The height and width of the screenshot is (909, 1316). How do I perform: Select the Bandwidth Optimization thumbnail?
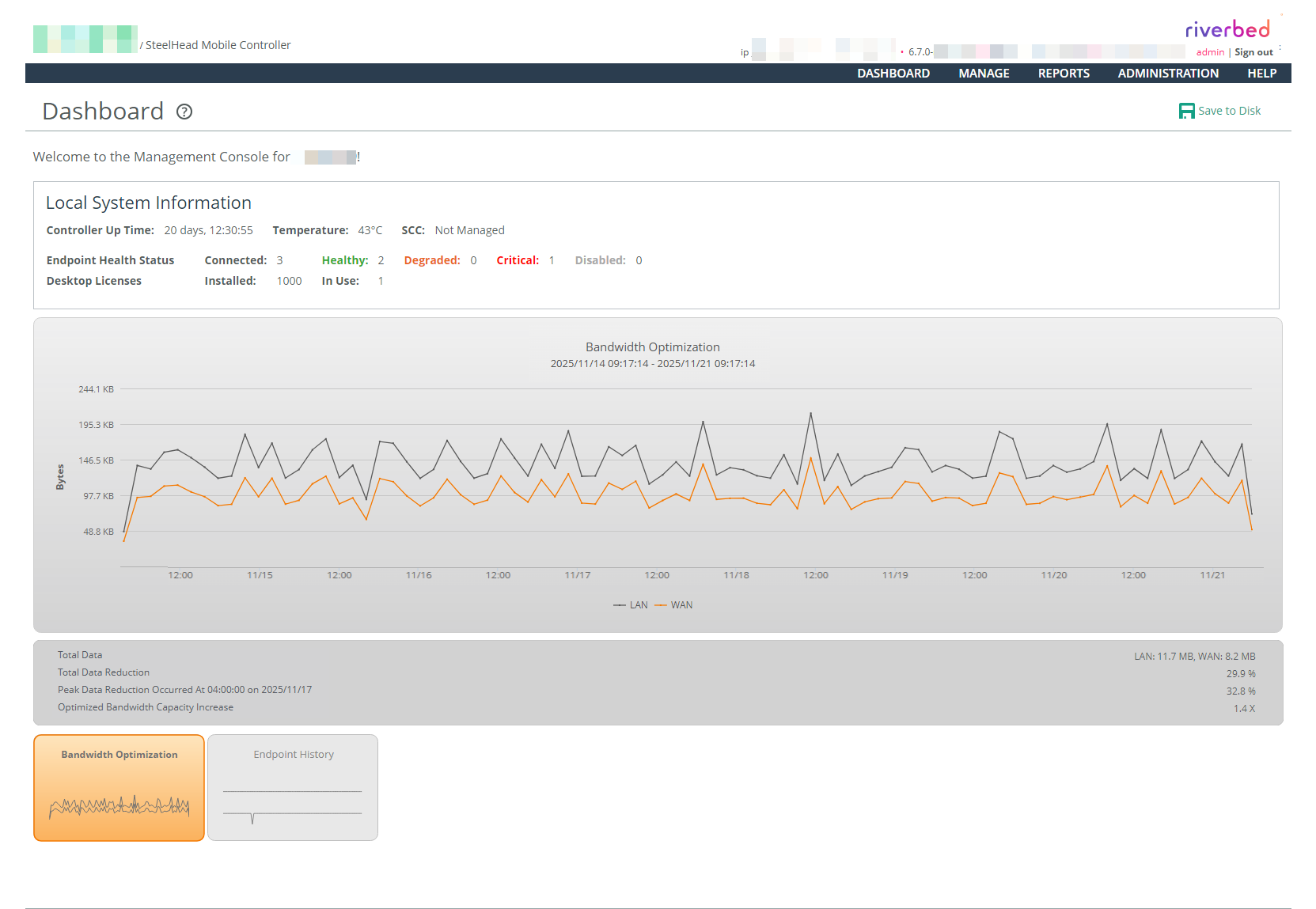click(x=119, y=788)
